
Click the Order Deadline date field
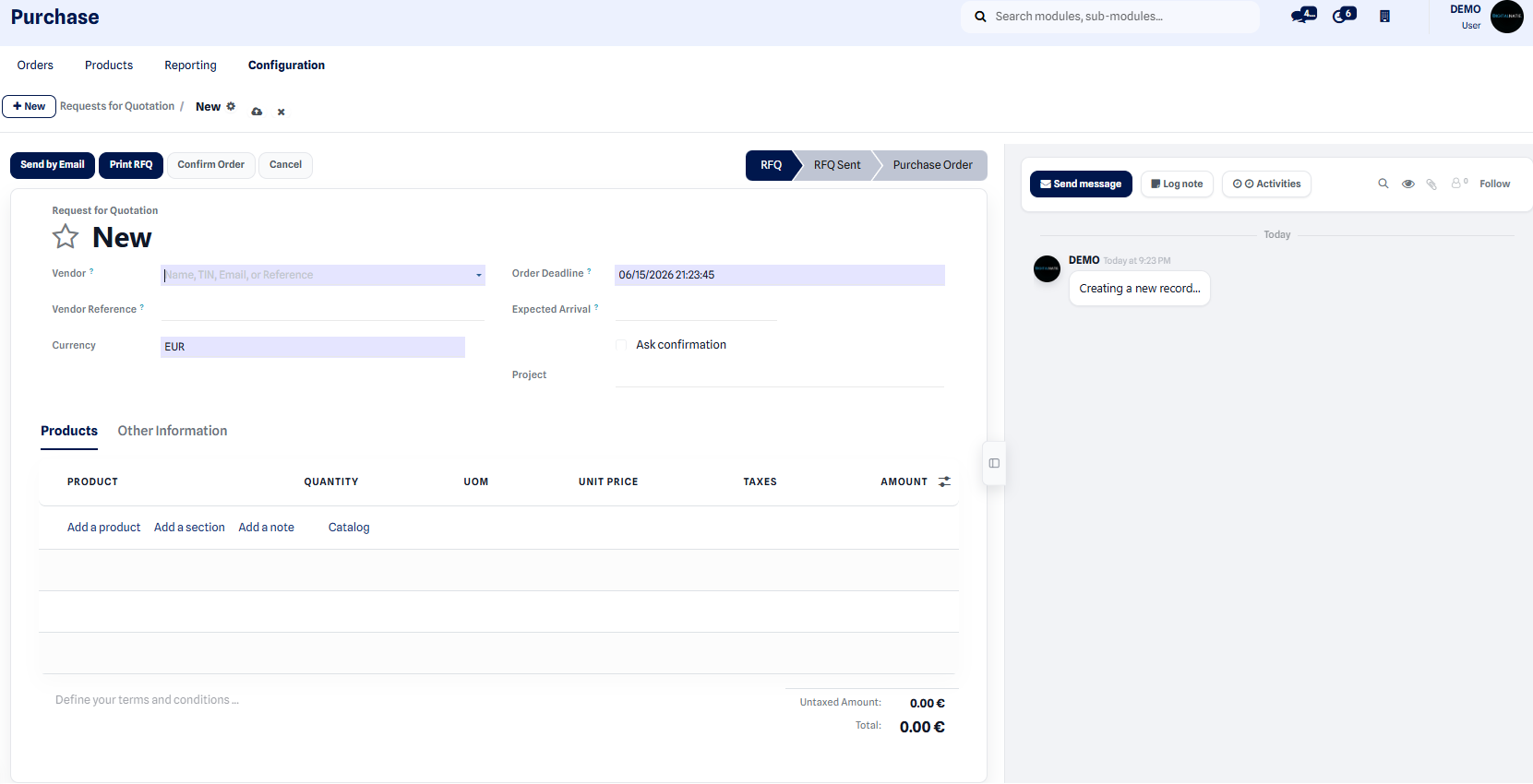point(780,275)
